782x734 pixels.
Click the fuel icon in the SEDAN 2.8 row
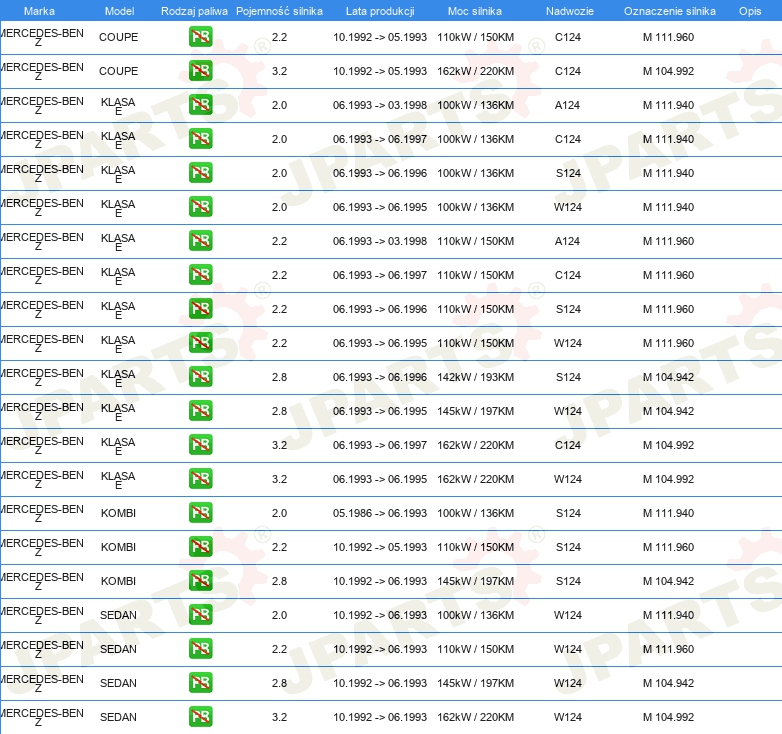200,683
